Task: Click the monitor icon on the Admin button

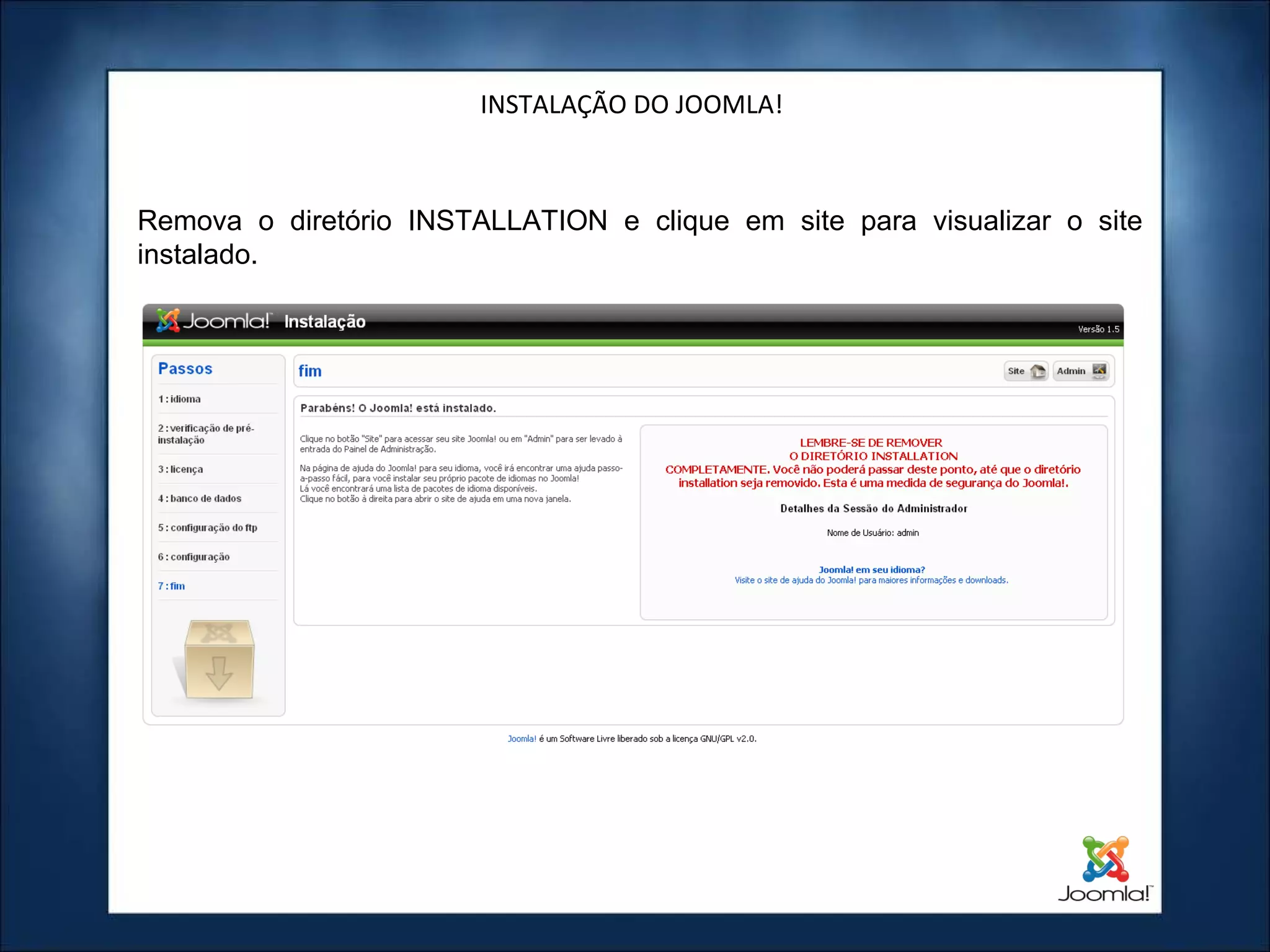Action: coord(1099,371)
